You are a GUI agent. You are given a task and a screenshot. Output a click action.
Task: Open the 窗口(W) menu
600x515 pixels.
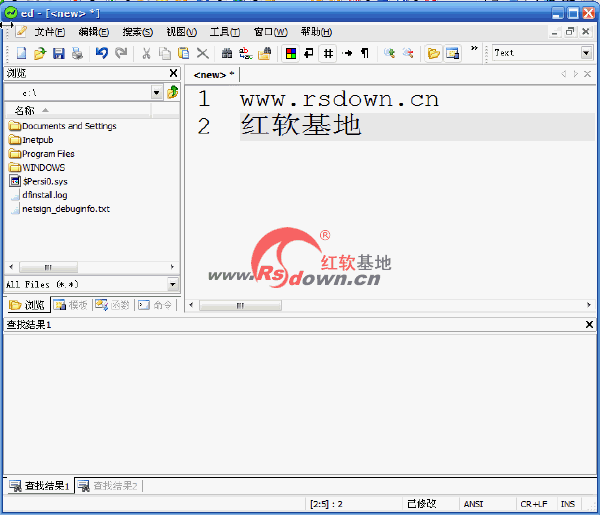[271, 32]
